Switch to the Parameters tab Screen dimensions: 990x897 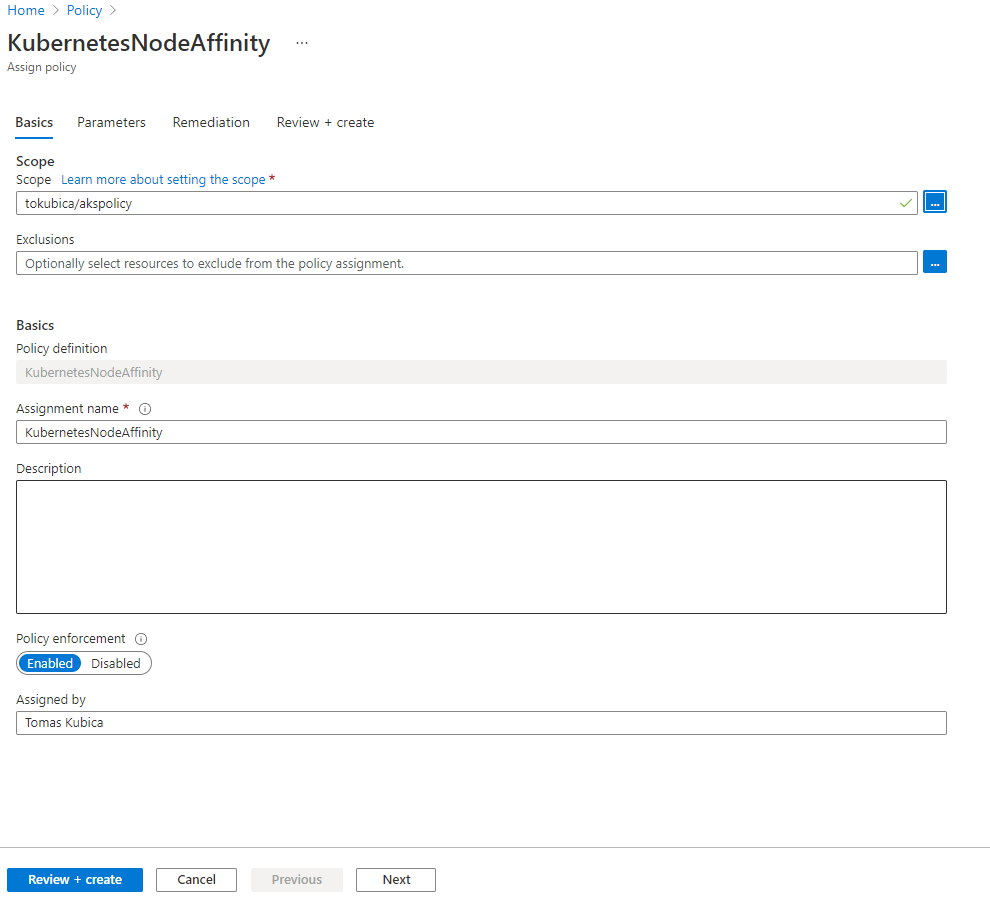[x=111, y=122]
